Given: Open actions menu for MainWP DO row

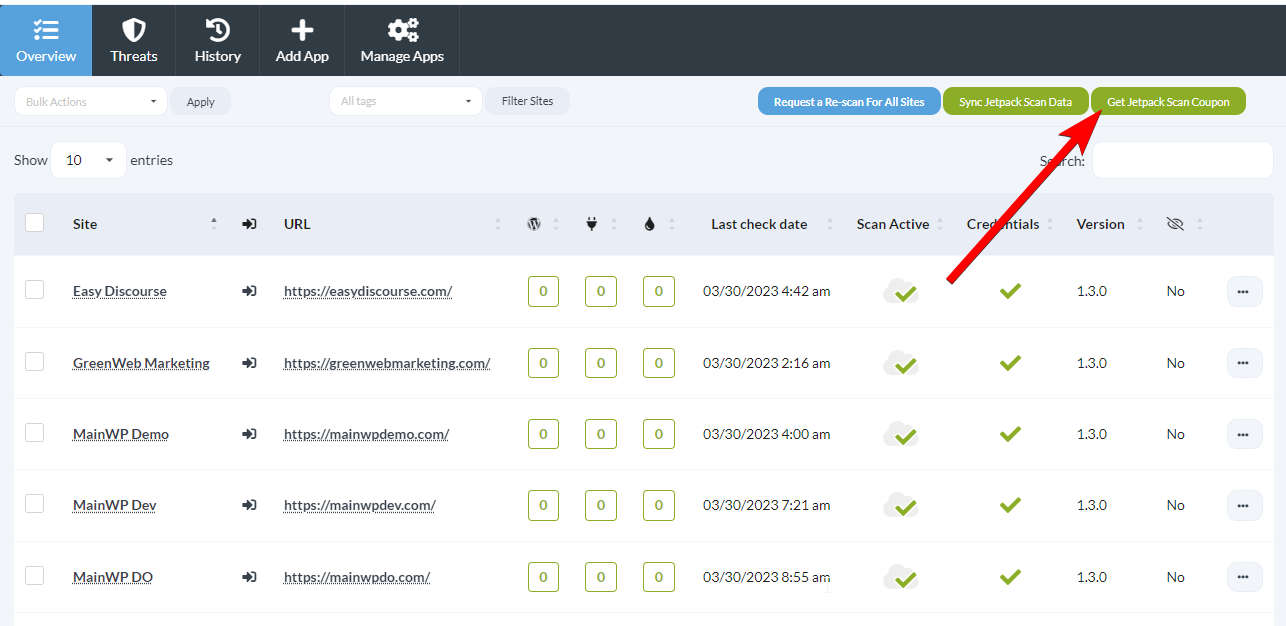Looking at the screenshot, I should point(1244,577).
